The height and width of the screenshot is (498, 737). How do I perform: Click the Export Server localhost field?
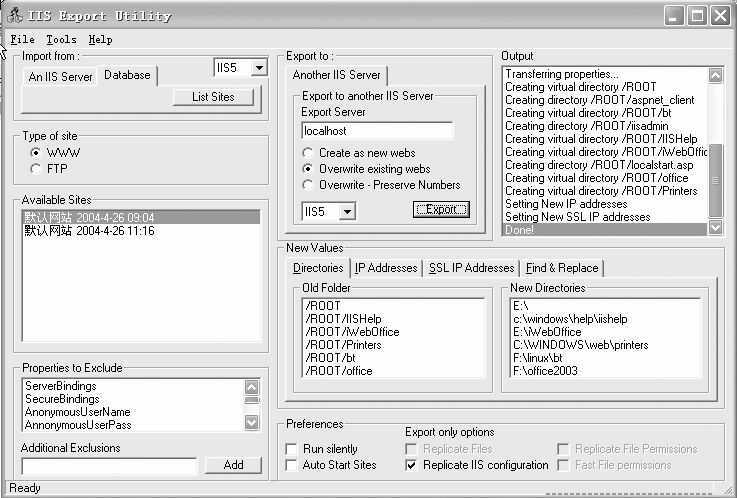[x=377, y=131]
